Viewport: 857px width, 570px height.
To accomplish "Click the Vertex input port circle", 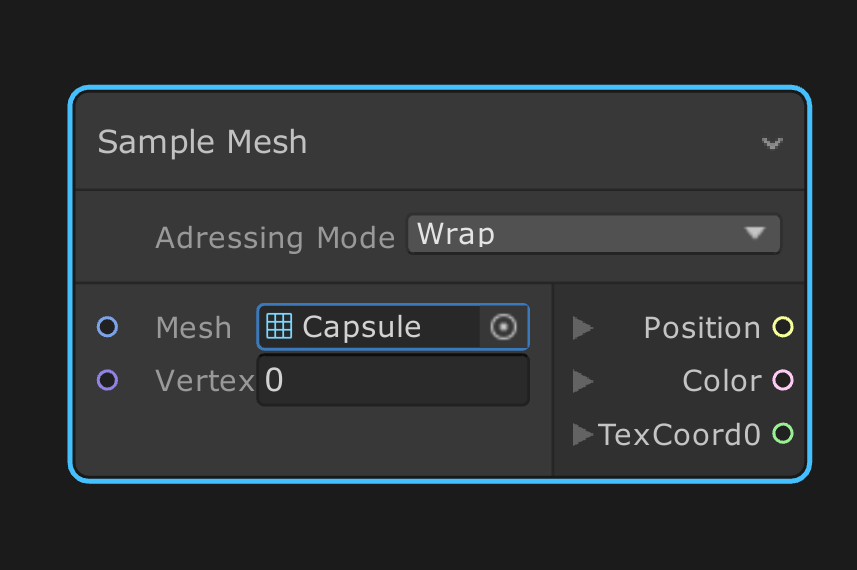I will [107, 380].
